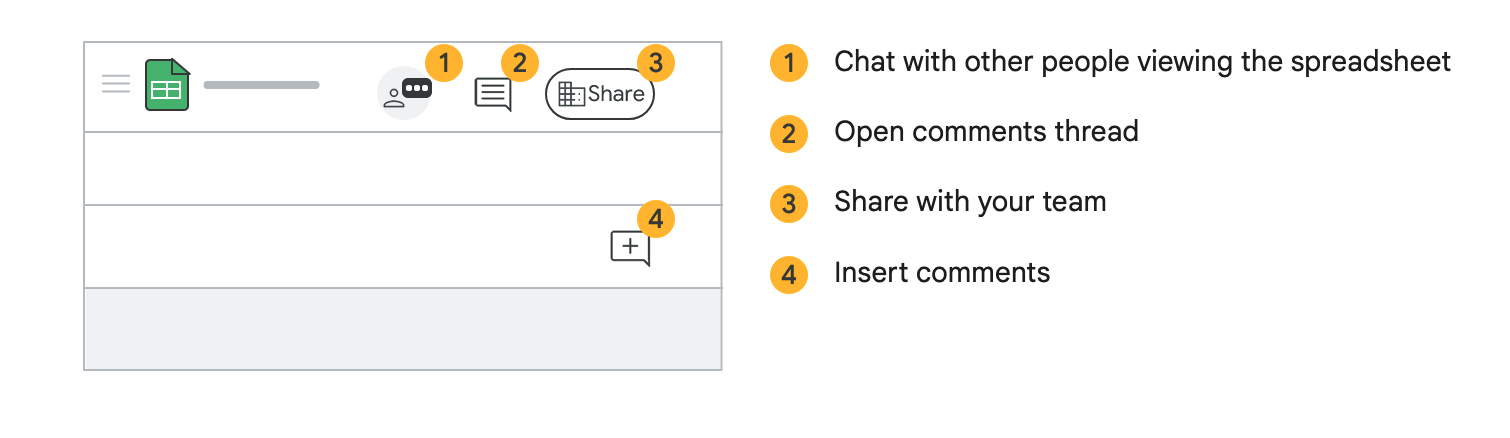Click the gray spreadsheet title placeholder bar
The width and height of the screenshot is (1510, 438).
click(261, 85)
